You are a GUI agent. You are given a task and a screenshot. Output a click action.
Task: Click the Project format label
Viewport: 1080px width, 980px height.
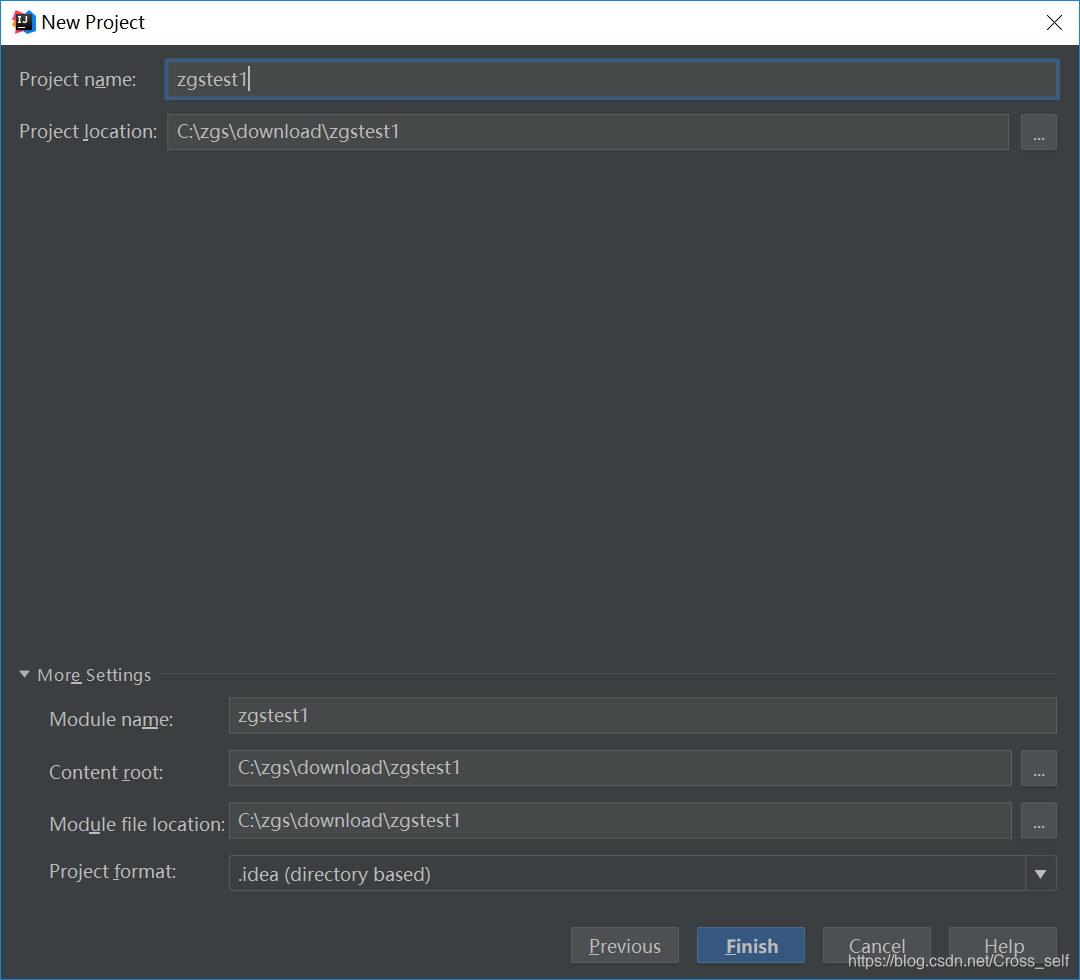pyautogui.click(x=113, y=872)
